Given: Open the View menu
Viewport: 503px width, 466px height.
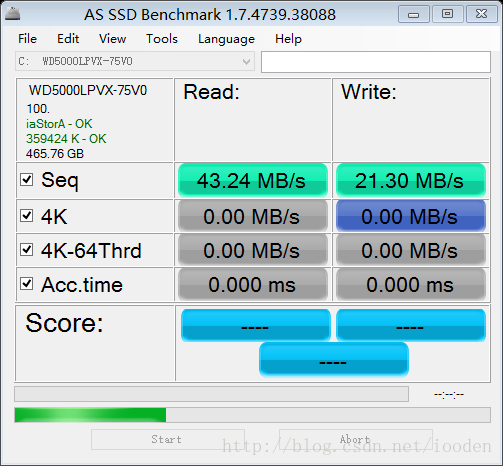Looking at the screenshot, I should click(113, 39).
